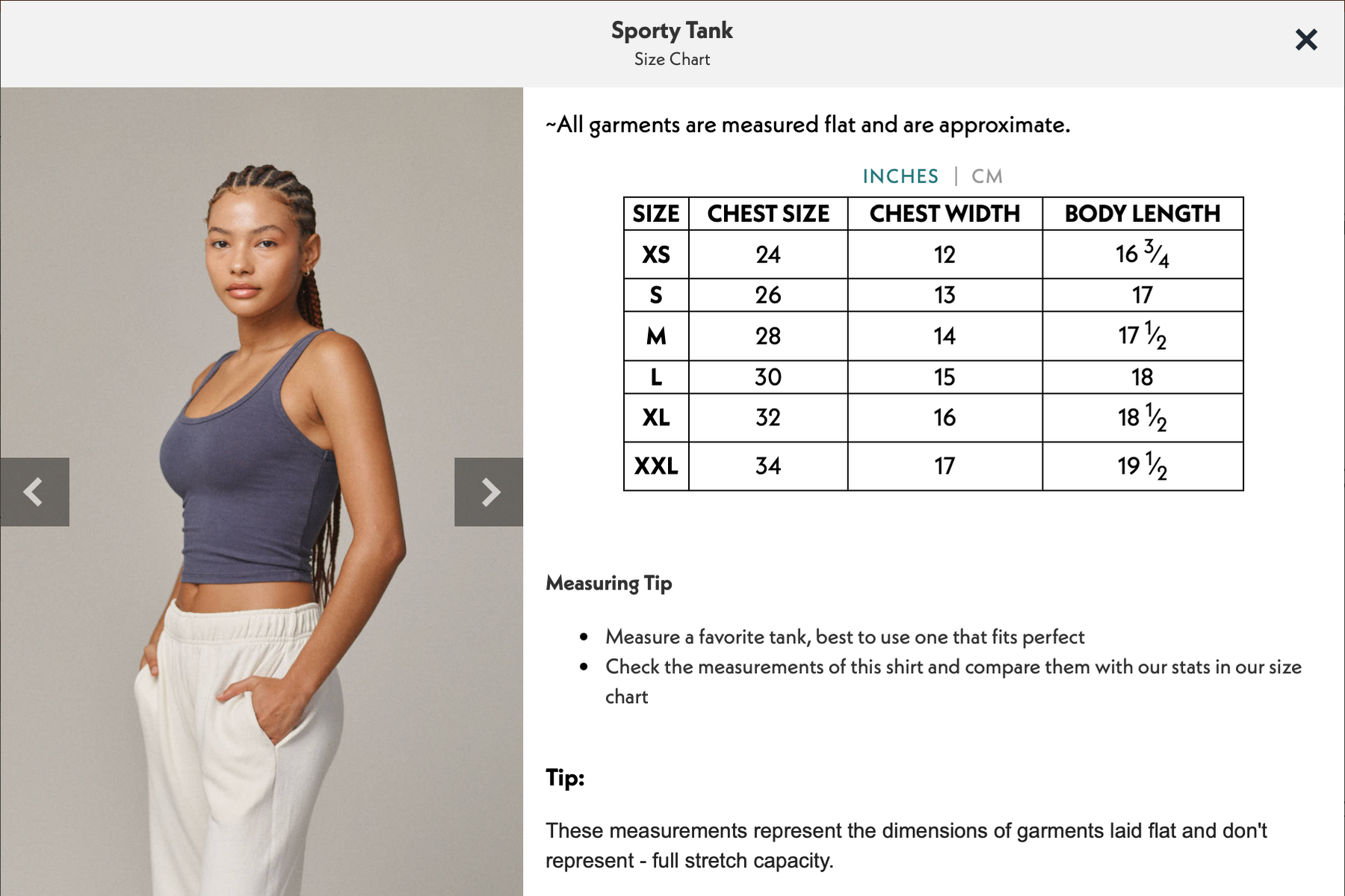The width and height of the screenshot is (1345, 896).
Task: Click the bold Tip: heading
Action: [x=565, y=778]
